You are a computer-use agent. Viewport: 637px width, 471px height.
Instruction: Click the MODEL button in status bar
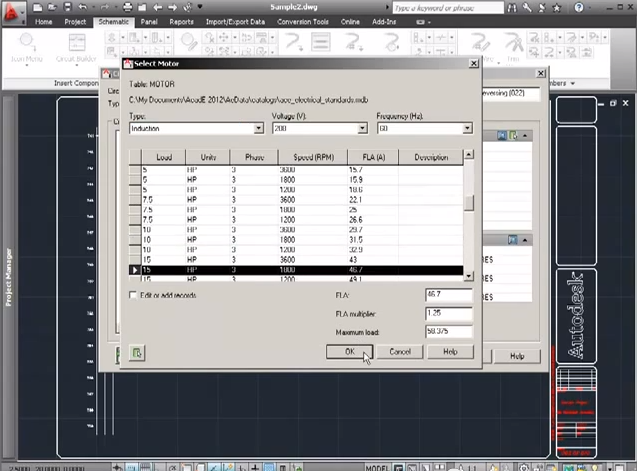[377, 468]
